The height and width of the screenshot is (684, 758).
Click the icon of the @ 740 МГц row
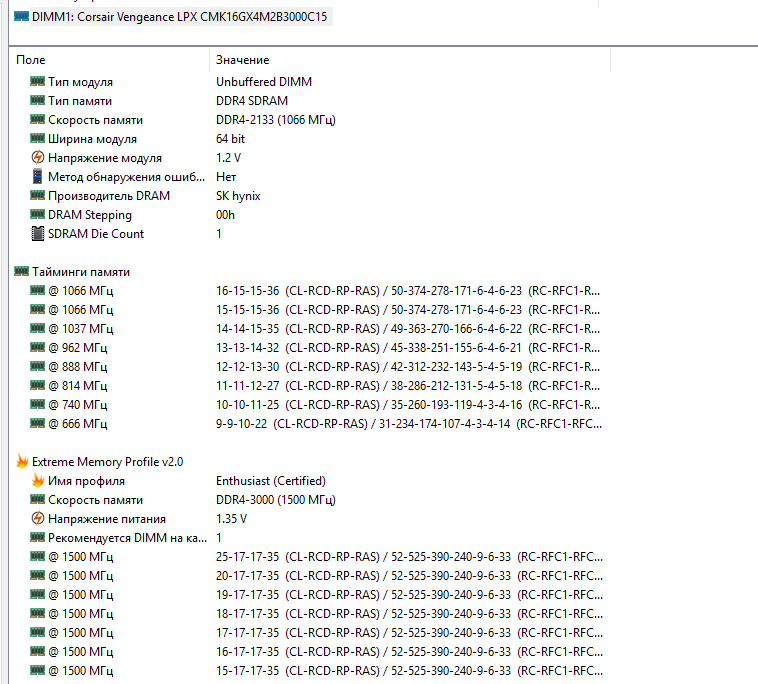pyautogui.click(x=37, y=404)
